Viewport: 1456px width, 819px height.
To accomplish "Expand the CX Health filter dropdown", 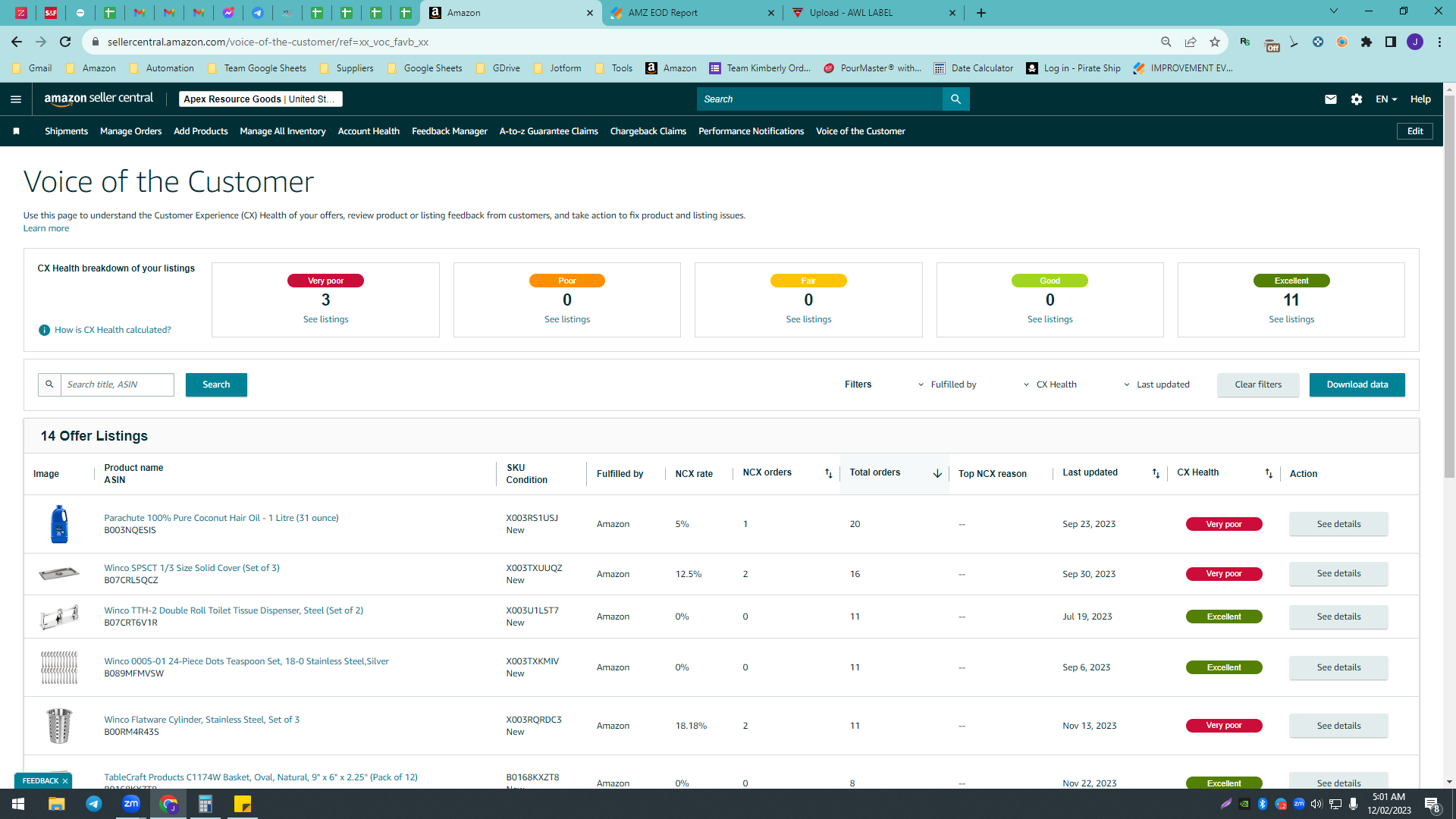I will [x=1050, y=384].
